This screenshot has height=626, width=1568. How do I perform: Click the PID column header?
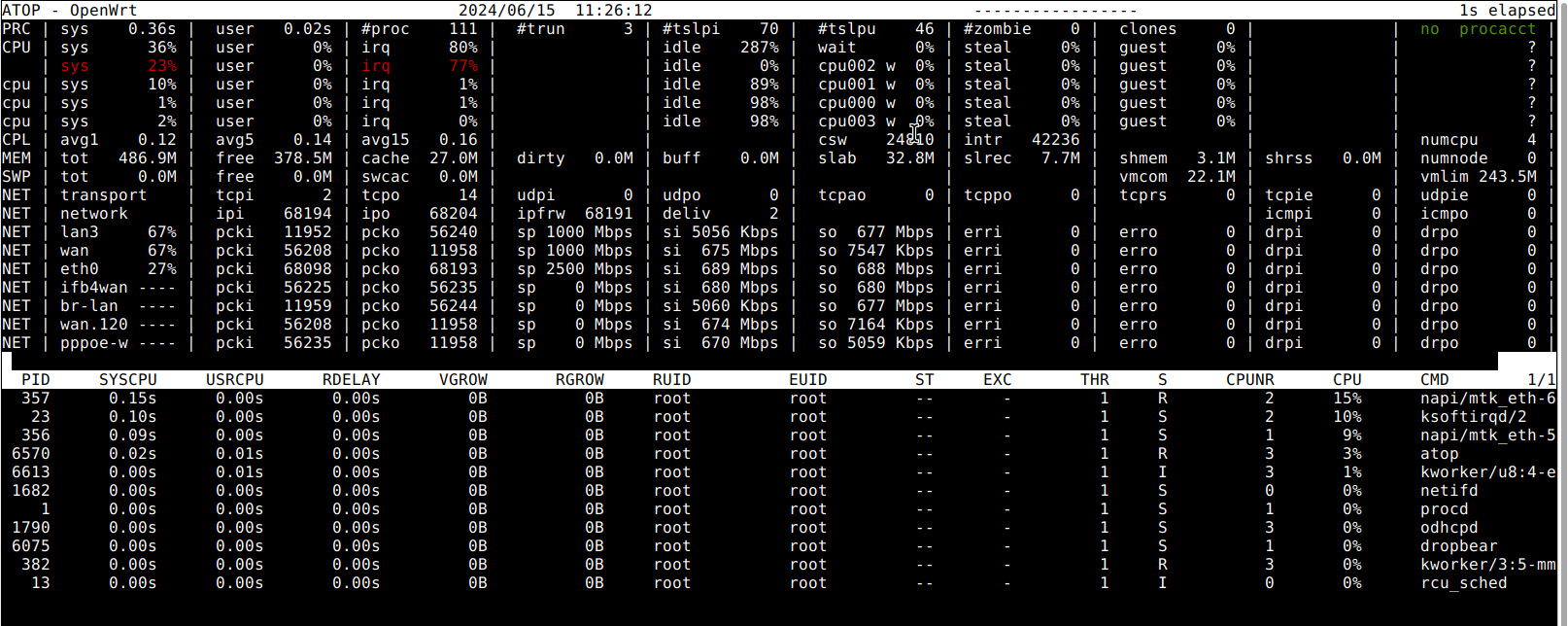coord(36,380)
